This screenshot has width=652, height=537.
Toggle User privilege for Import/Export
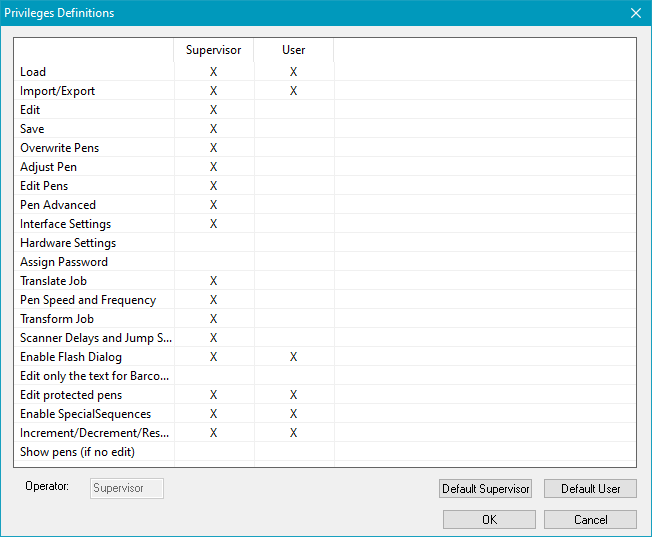[x=294, y=91]
